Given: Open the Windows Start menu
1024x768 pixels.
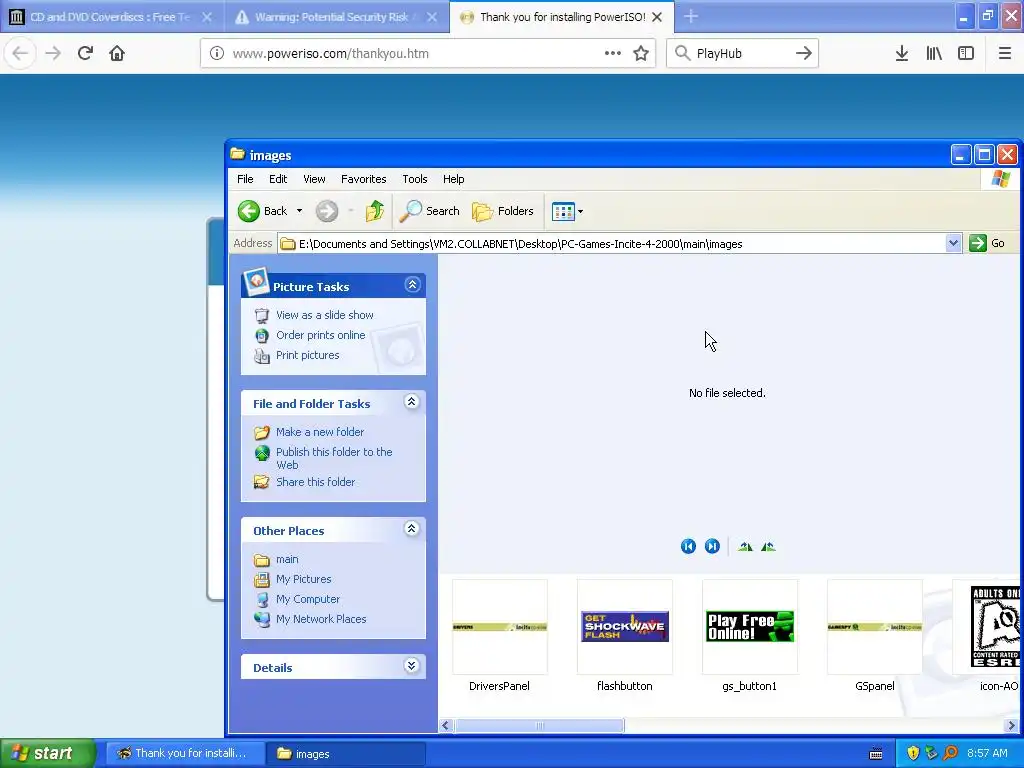Looking at the screenshot, I should 47,753.
